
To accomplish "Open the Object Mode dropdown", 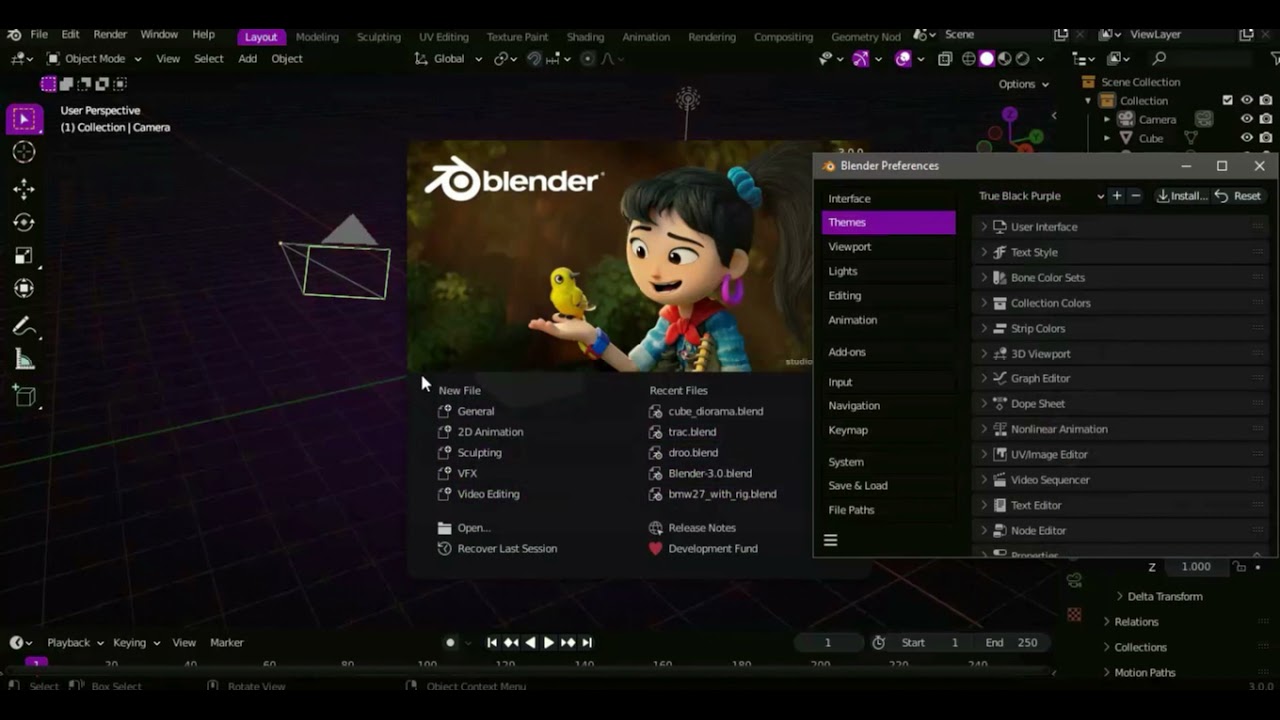I will (94, 59).
